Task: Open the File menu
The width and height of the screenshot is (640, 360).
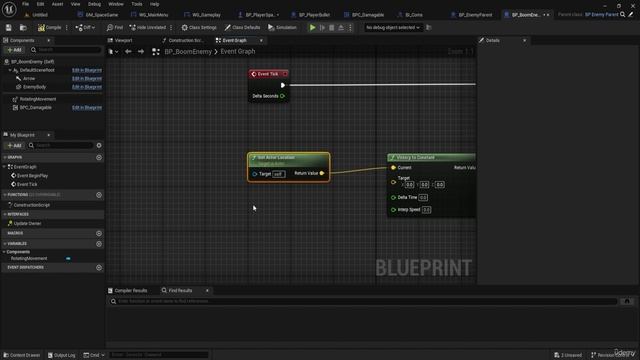Action: [x=25, y=4]
